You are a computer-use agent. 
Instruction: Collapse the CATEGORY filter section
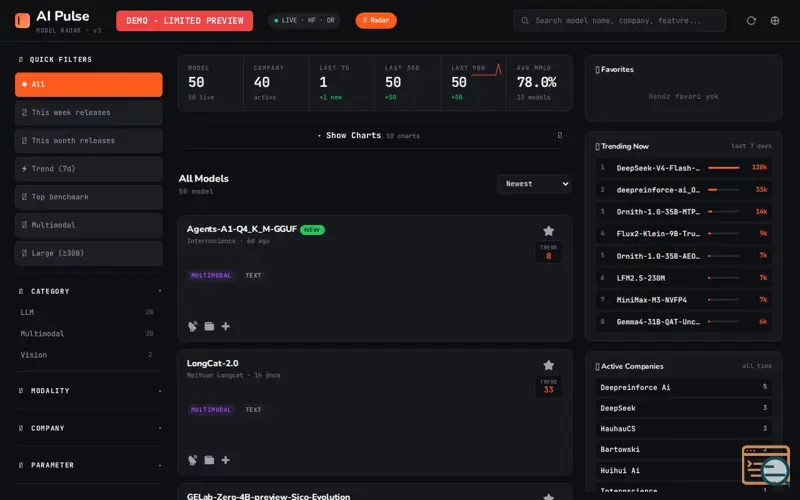(89, 291)
